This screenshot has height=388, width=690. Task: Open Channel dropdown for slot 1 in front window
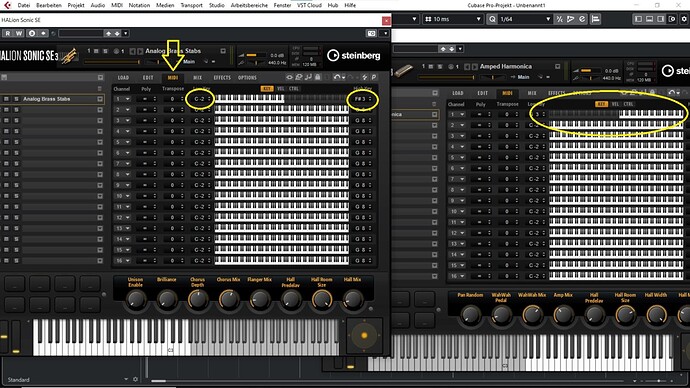pos(122,99)
